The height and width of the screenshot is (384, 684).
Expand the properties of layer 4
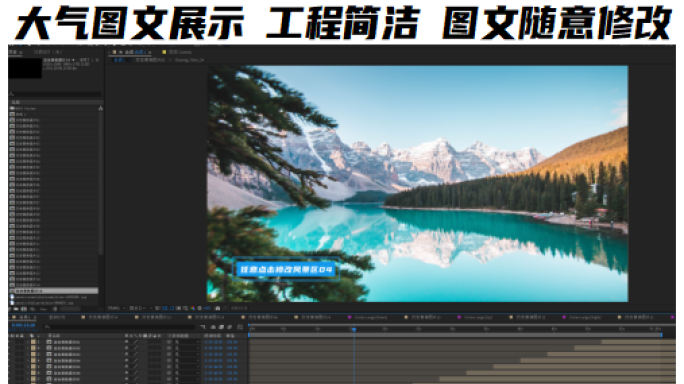pos(27,360)
